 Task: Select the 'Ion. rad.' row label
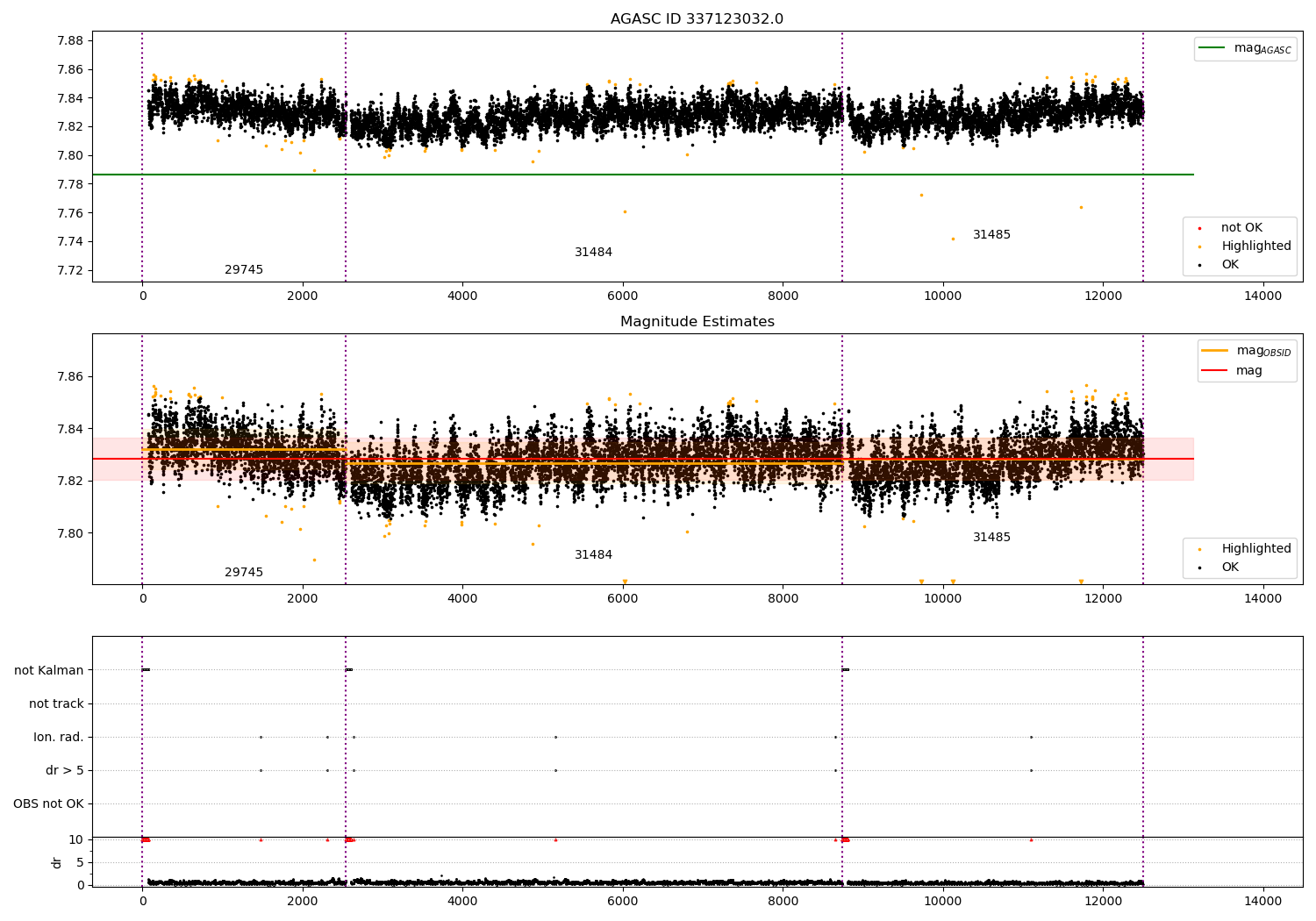[59, 738]
